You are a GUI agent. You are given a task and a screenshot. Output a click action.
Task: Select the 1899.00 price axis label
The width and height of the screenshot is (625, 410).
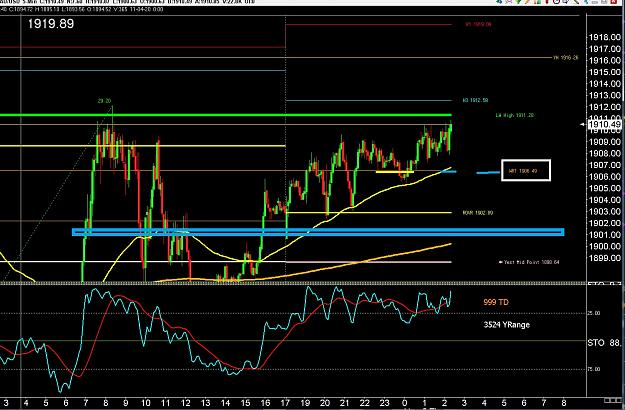(605, 258)
